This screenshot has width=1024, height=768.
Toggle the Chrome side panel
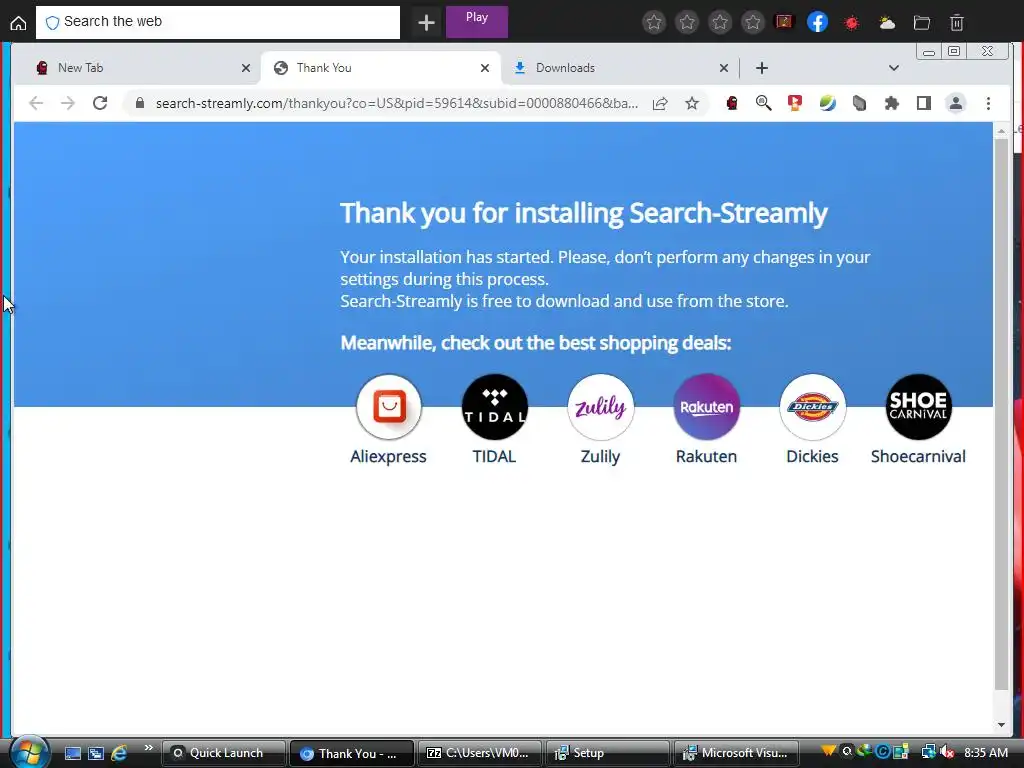[x=923, y=103]
